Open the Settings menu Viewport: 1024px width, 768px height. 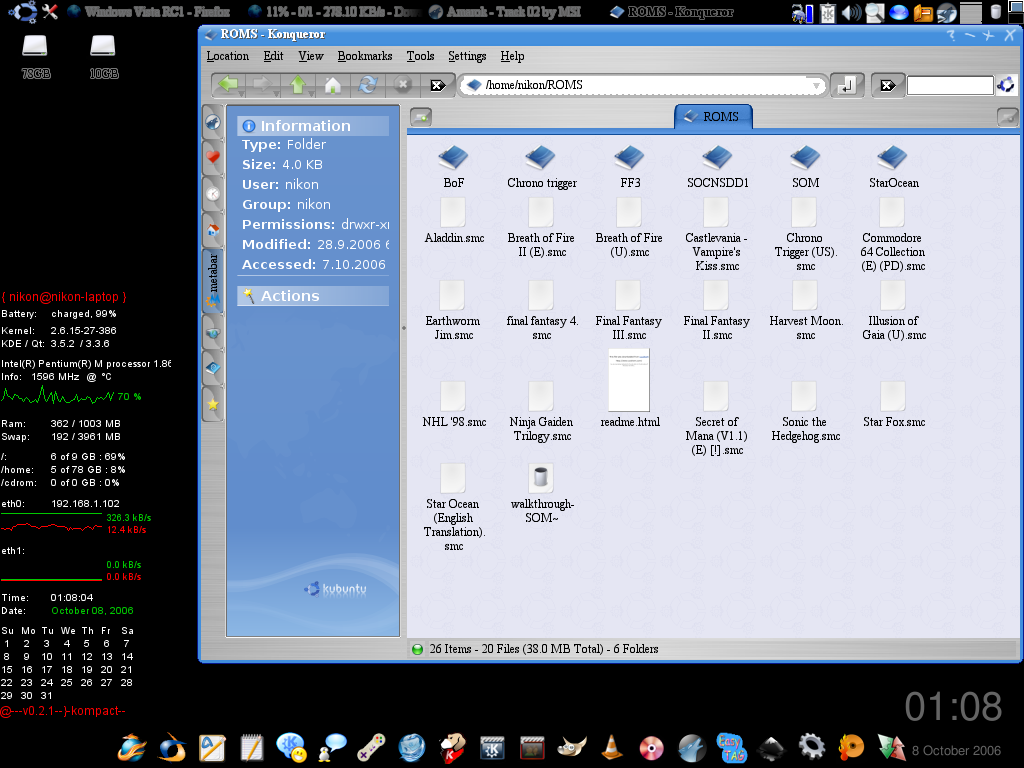pos(467,56)
